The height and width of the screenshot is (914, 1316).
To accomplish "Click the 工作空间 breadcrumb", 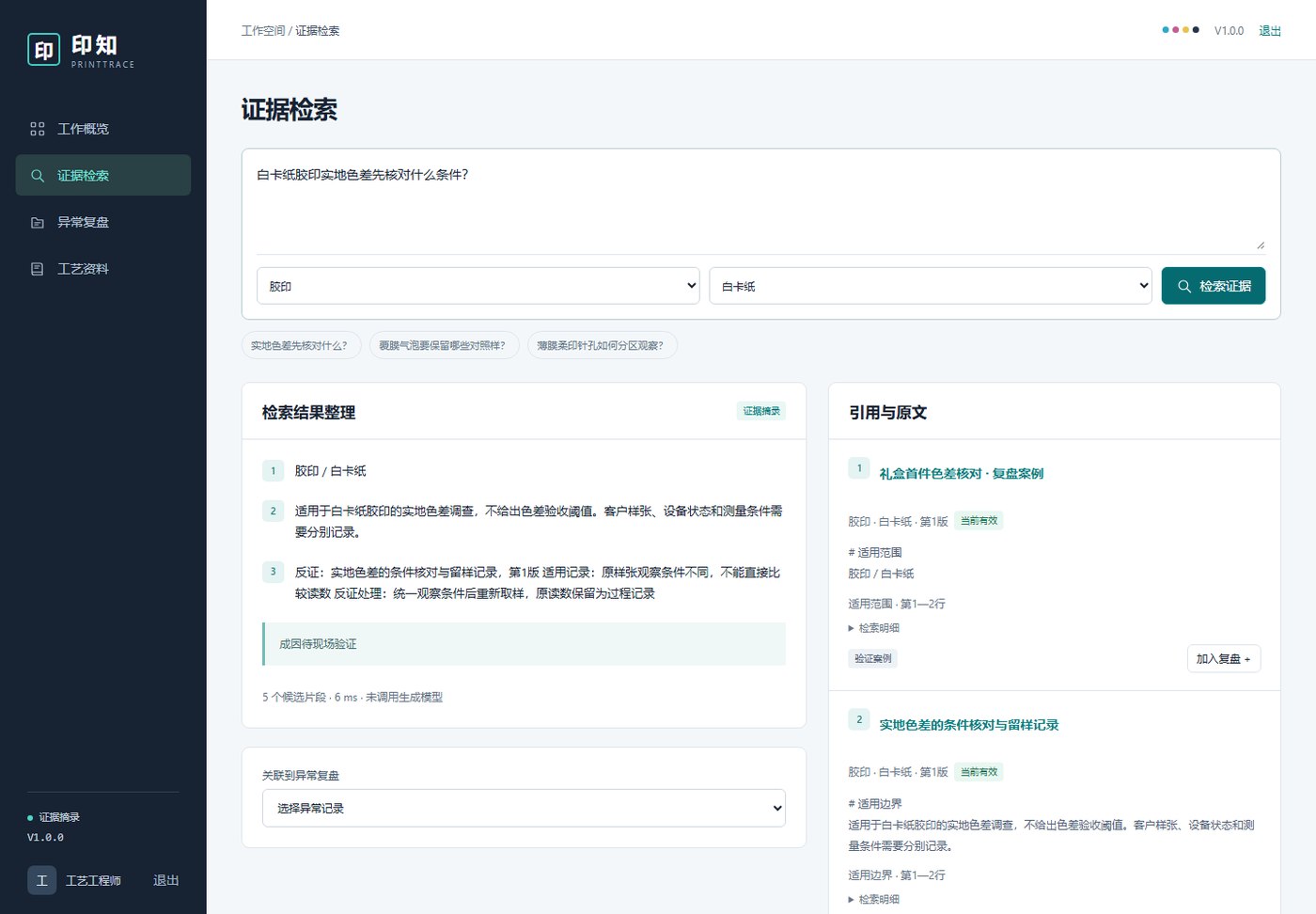I will 263,31.
